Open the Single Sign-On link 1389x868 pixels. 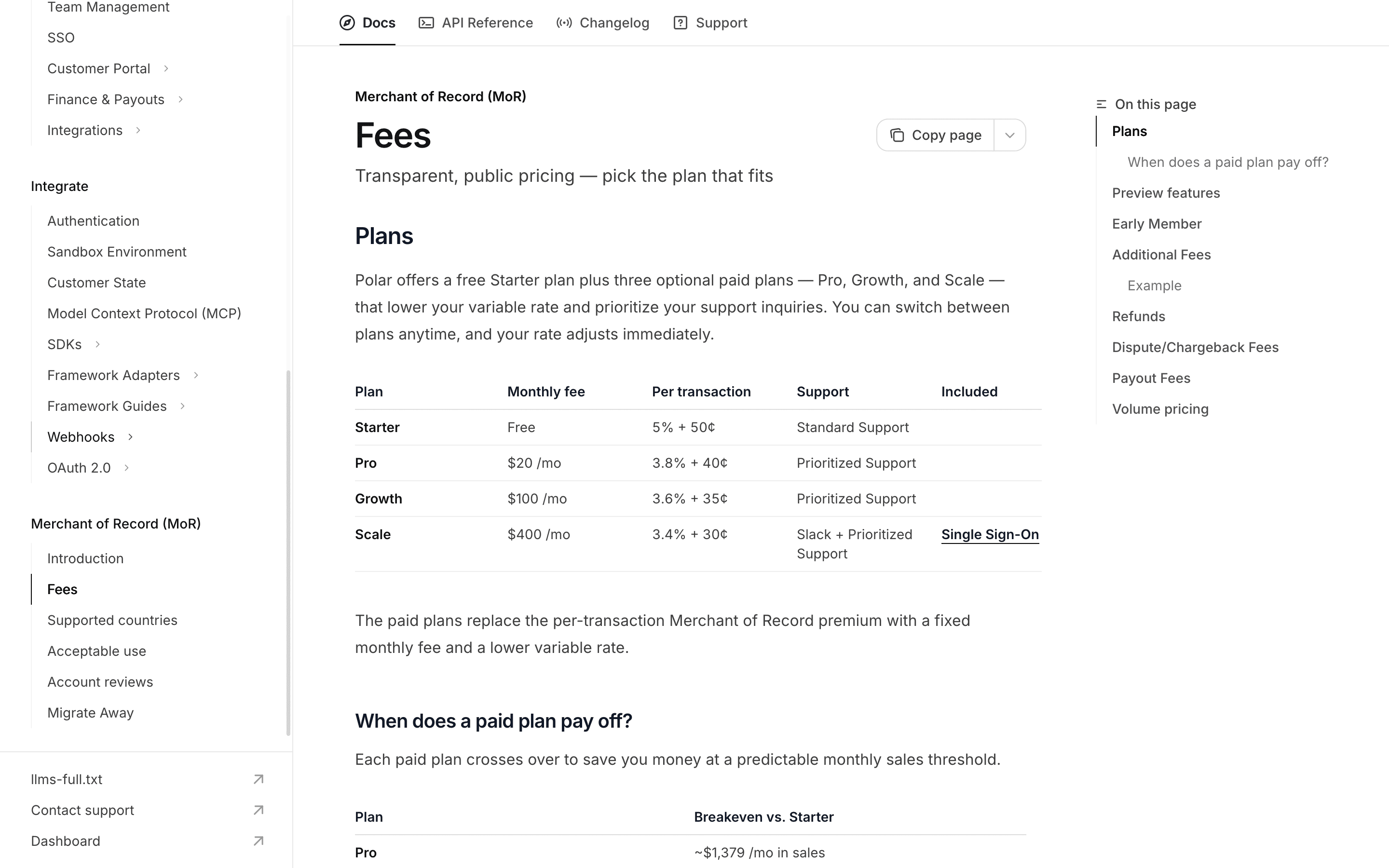(990, 535)
